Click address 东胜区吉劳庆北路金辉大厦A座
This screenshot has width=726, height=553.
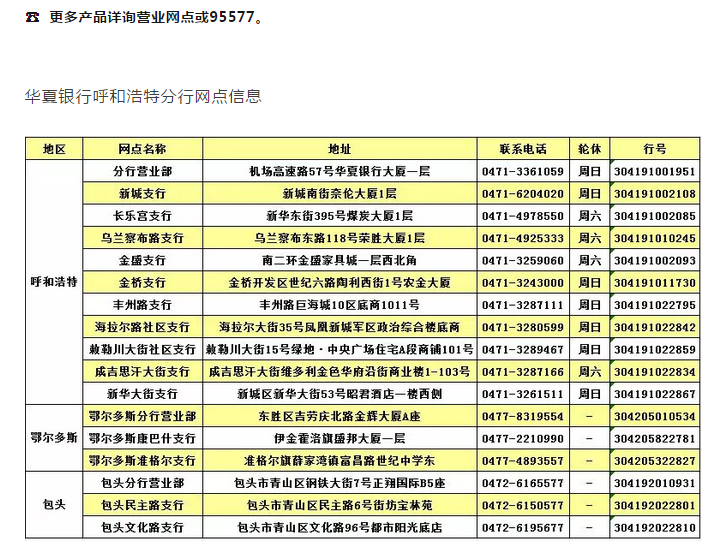(340, 416)
